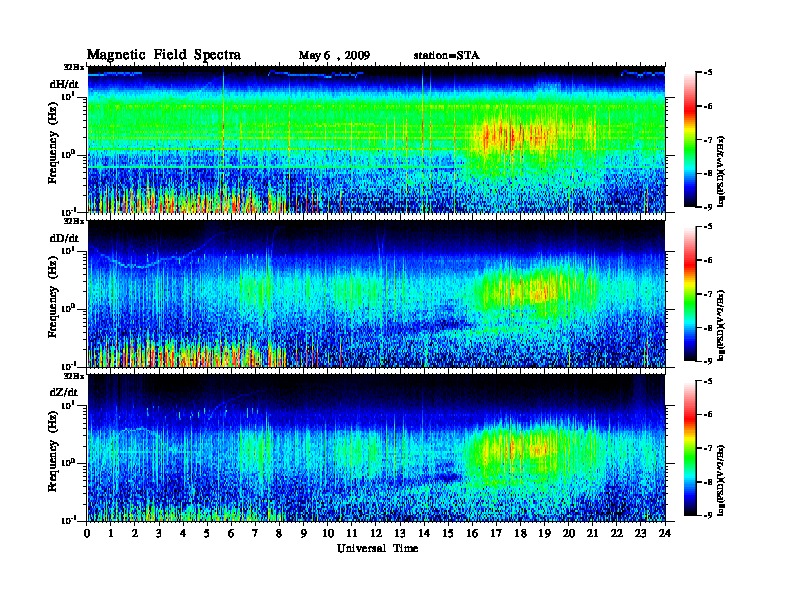Image resolution: width=792 pixels, height=612 pixels.
Task: Select the date text "May 6, 2009"
Action: [334, 56]
